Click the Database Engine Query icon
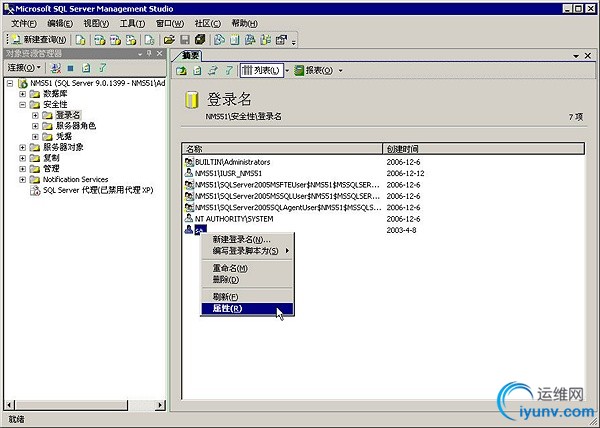 tap(80, 39)
